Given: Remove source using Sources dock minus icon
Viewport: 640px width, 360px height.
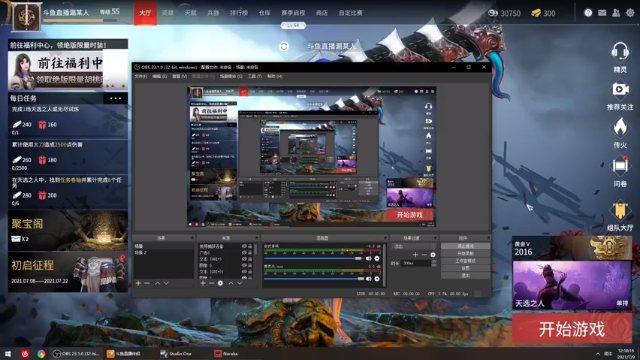Looking at the screenshot, I should (x=211, y=283).
